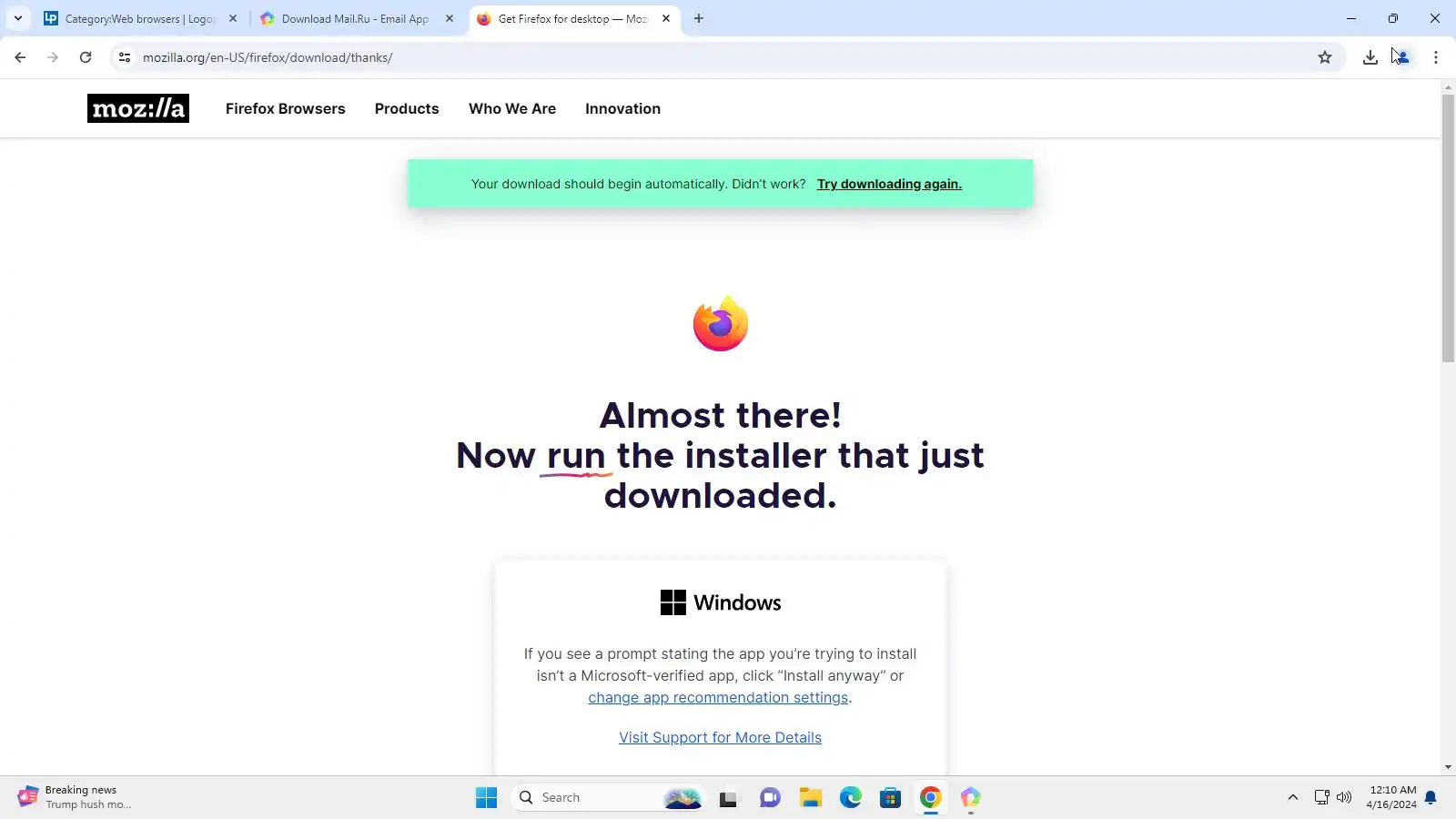Click the Google Chrome taskbar icon
The width and height of the screenshot is (1456, 819).
930,798
